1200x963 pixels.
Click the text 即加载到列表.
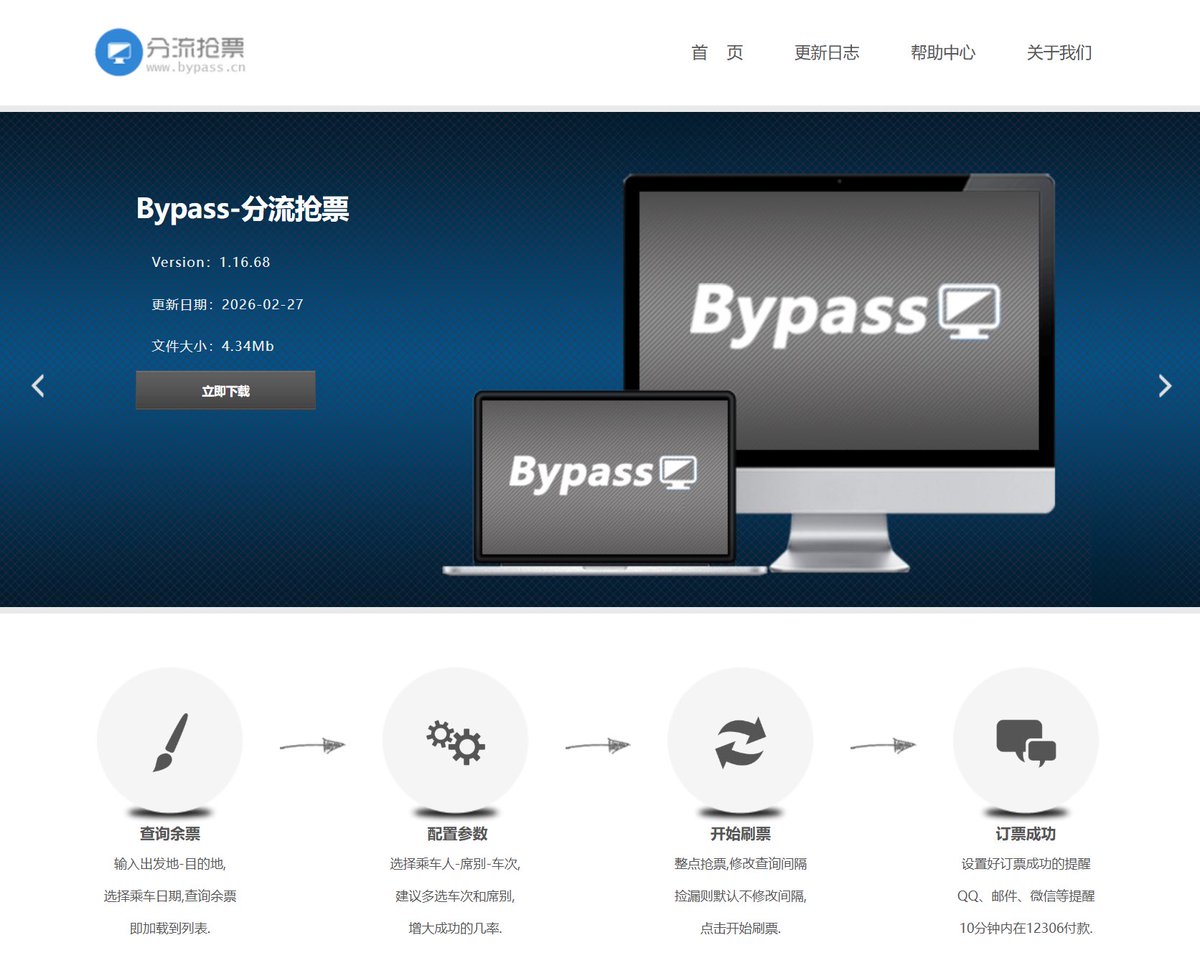pyautogui.click(x=170, y=928)
